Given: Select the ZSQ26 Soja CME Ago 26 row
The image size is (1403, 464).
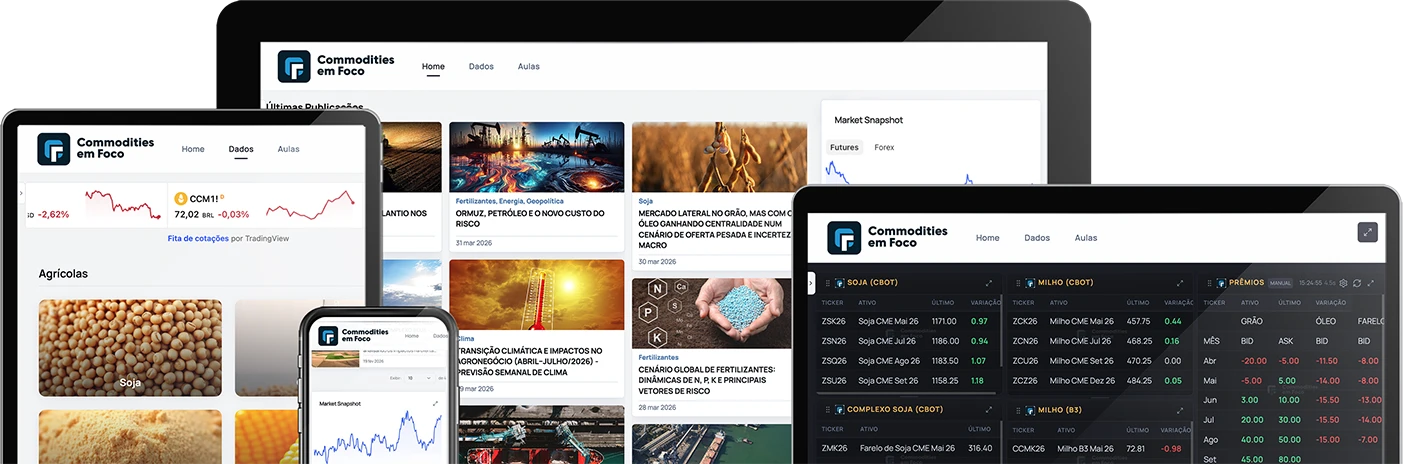Looking at the screenshot, I should point(907,361).
